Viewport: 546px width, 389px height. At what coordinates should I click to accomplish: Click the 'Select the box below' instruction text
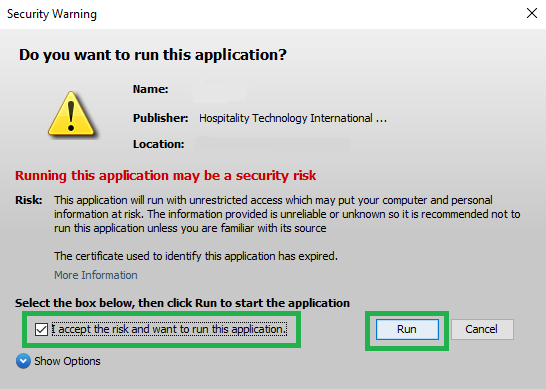182,303
